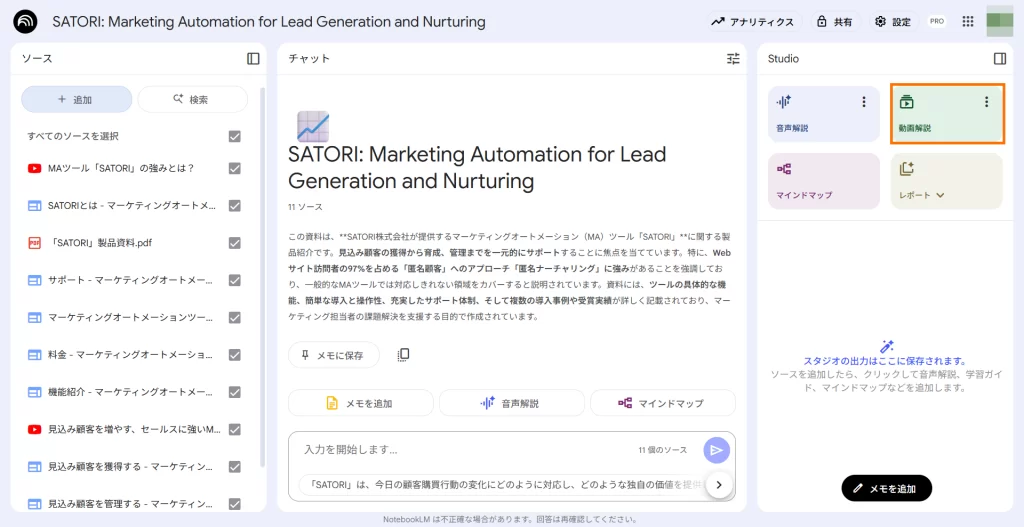The height and width of the screenshot is (527, 1024).
Task: Uncheck 「SATORI」製品資料.pdf checkbox
Action: point(234,243)
